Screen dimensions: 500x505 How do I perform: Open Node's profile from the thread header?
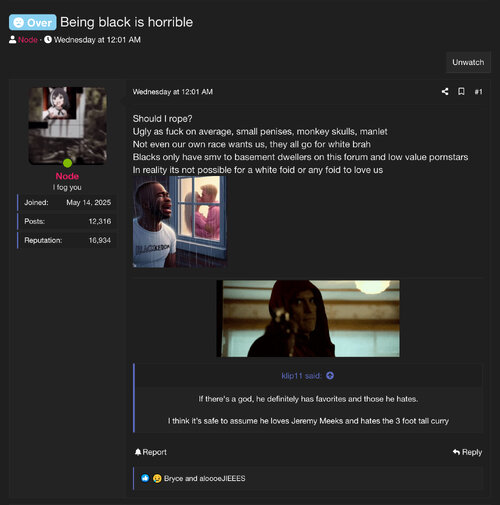28,40
